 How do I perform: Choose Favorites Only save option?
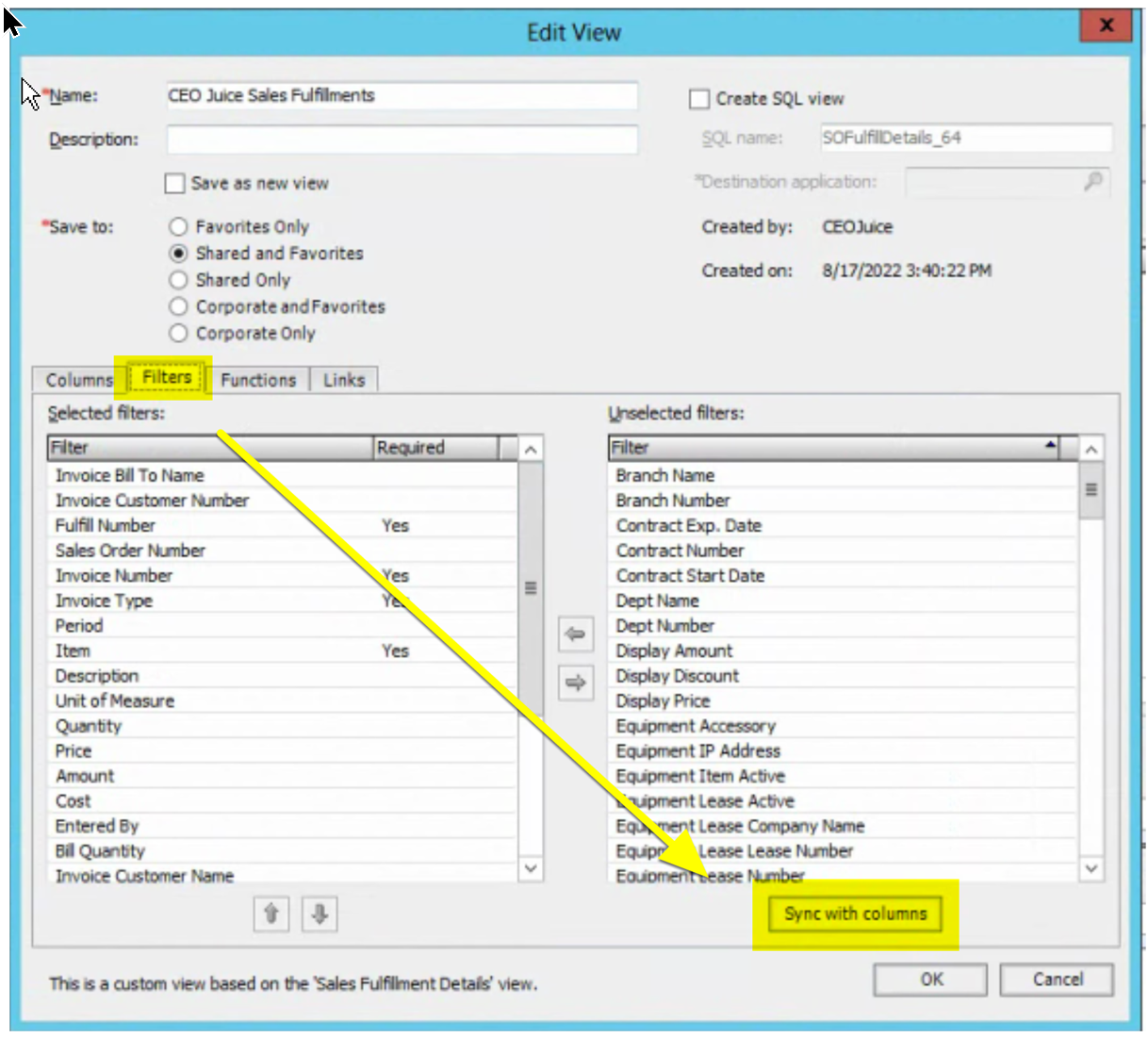[x=178, y=226]
